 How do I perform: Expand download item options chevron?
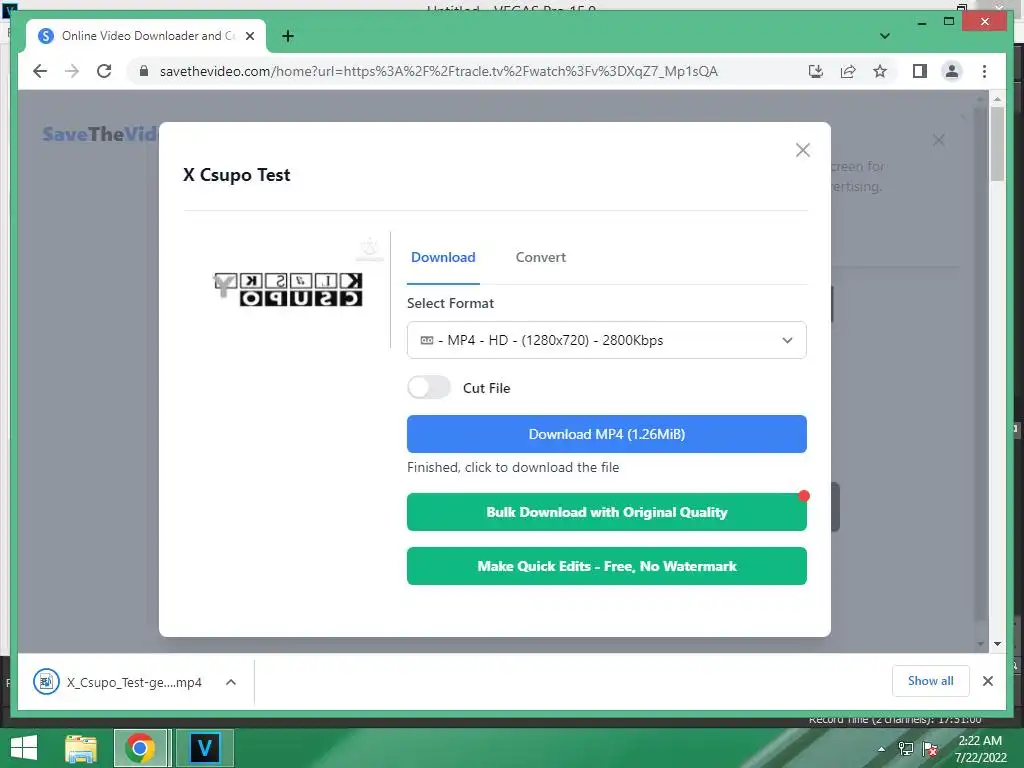(x=231, y=682)
